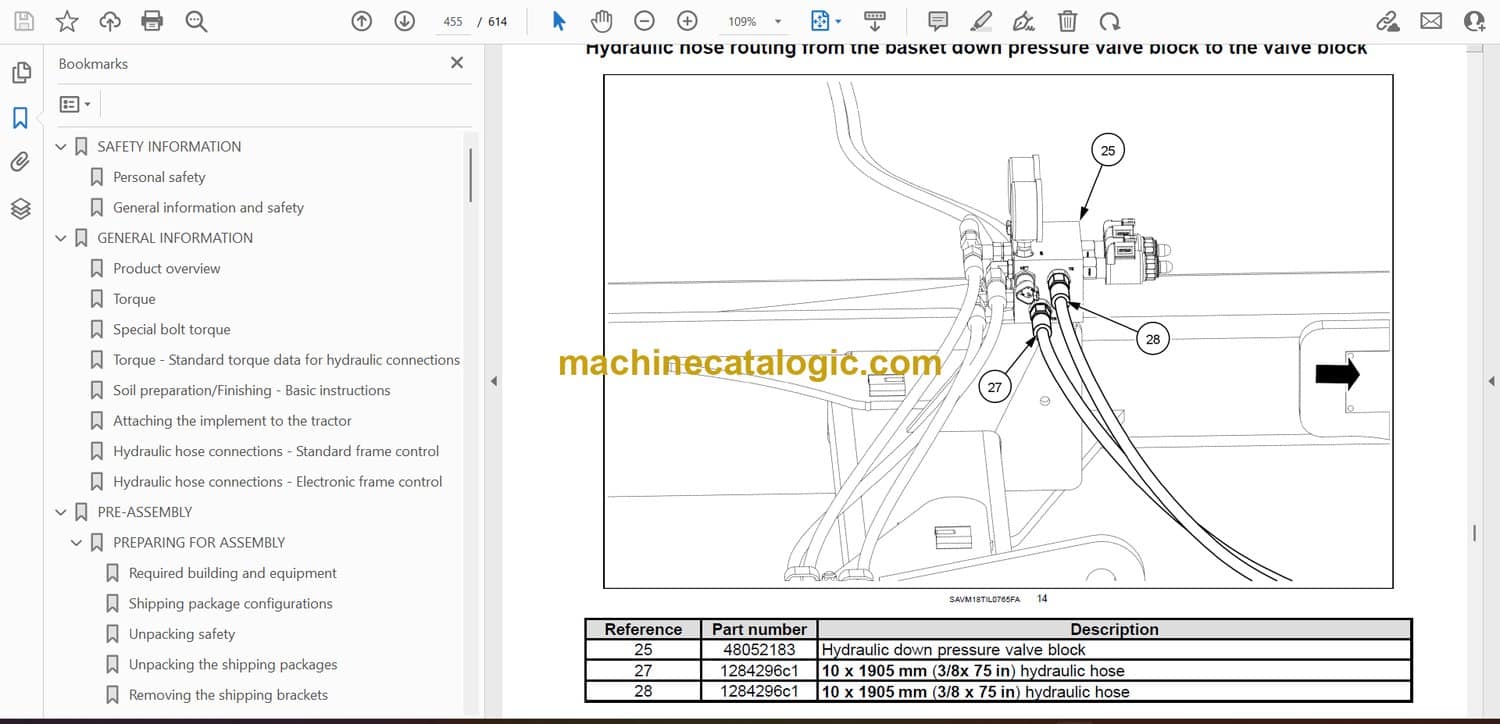Open the zoom percentage dropdown
This screenshot has width=1500, height=724.
pyautogui.click(x=778, y=22)
